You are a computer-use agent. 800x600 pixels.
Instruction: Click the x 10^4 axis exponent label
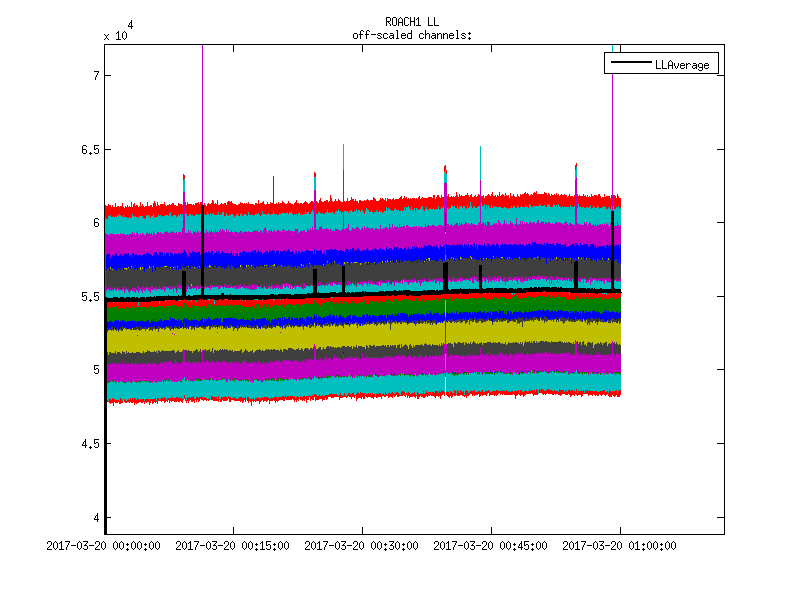pos(116,33)
